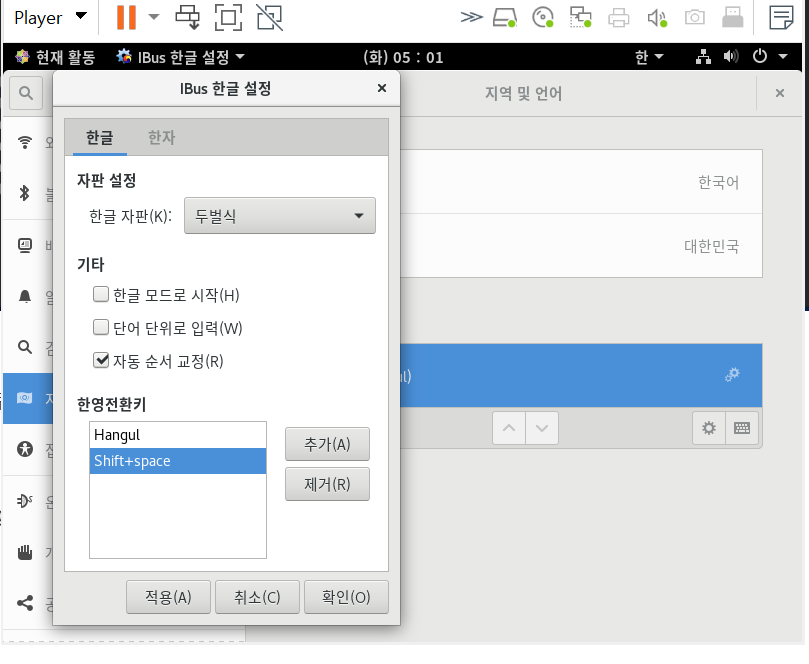The image size is (809, 664).
Task: Click the network status icon in top bar
Action: 703,57
